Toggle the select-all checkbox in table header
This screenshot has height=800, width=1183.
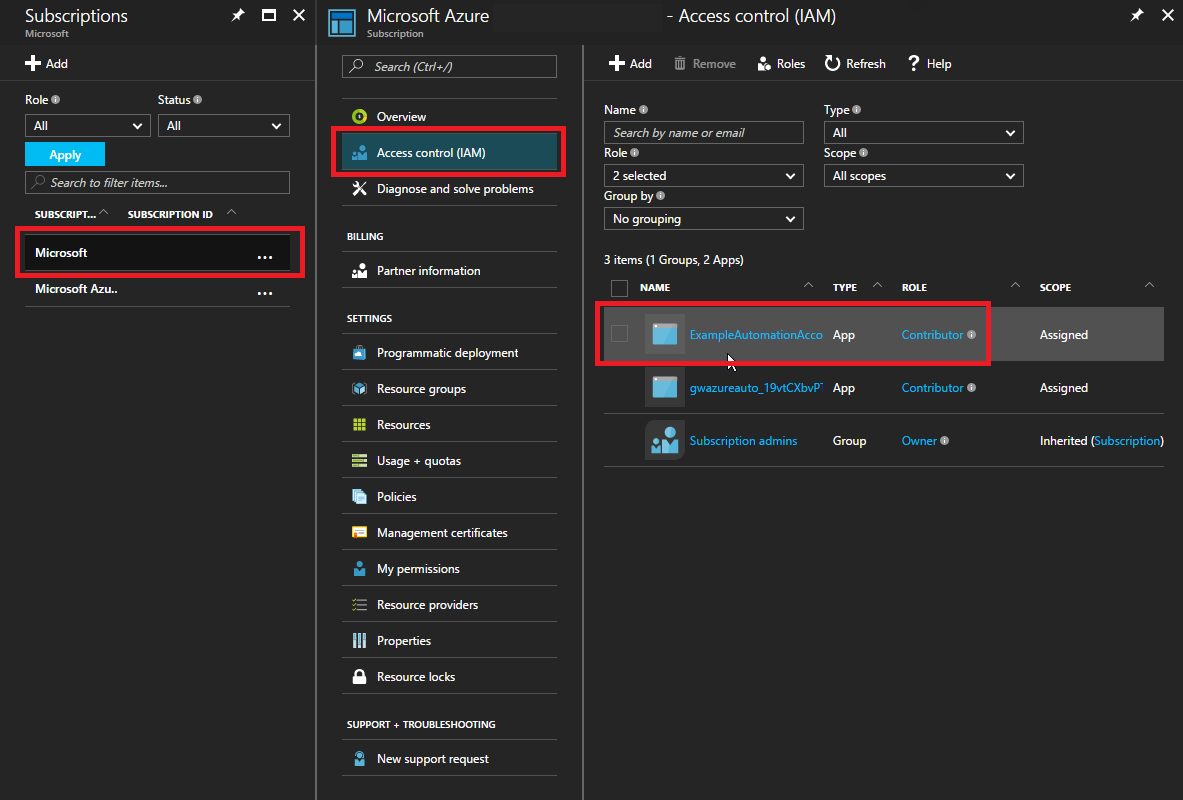[620, 288]
